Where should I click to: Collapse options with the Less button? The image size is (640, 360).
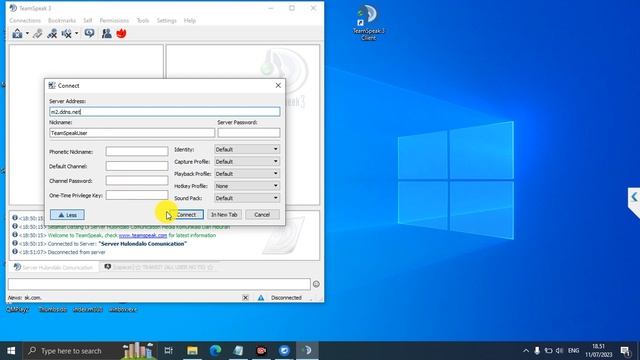[67, 215]
